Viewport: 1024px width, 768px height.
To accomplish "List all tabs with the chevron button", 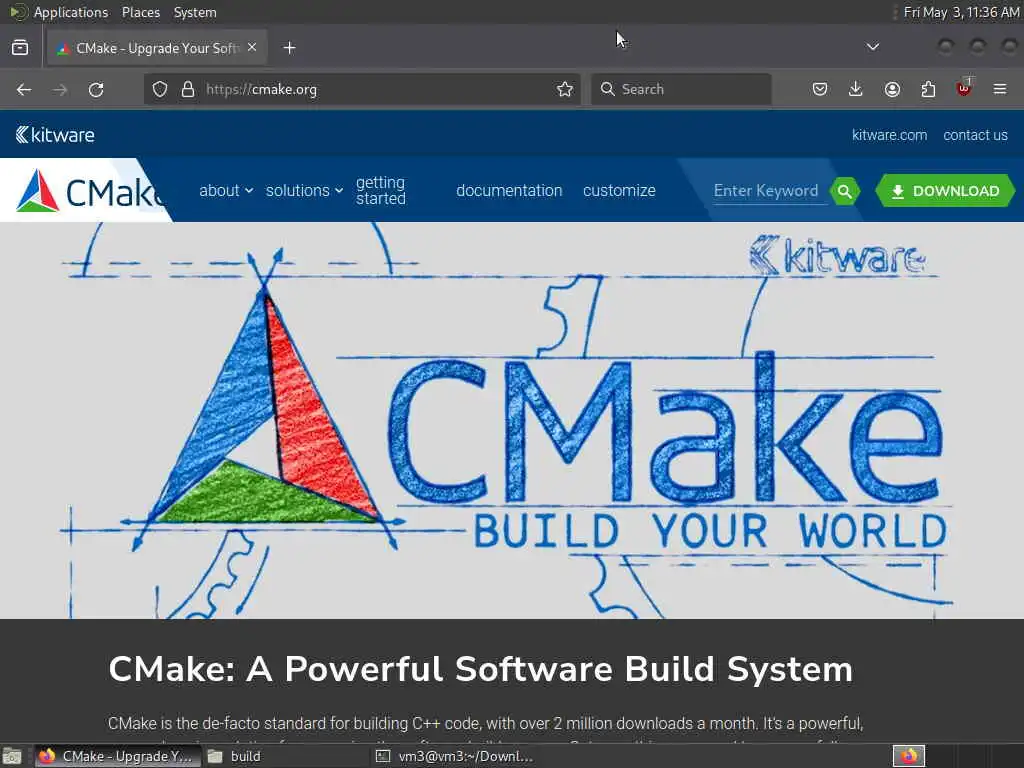I will coord(872,47).
